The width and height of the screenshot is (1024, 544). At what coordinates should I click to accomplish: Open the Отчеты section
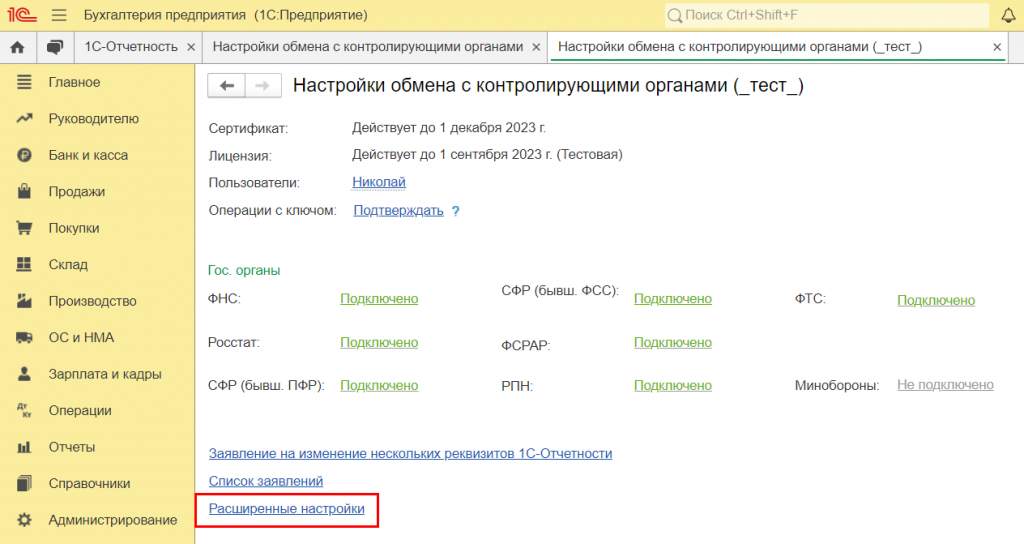[x=72, y=447]
